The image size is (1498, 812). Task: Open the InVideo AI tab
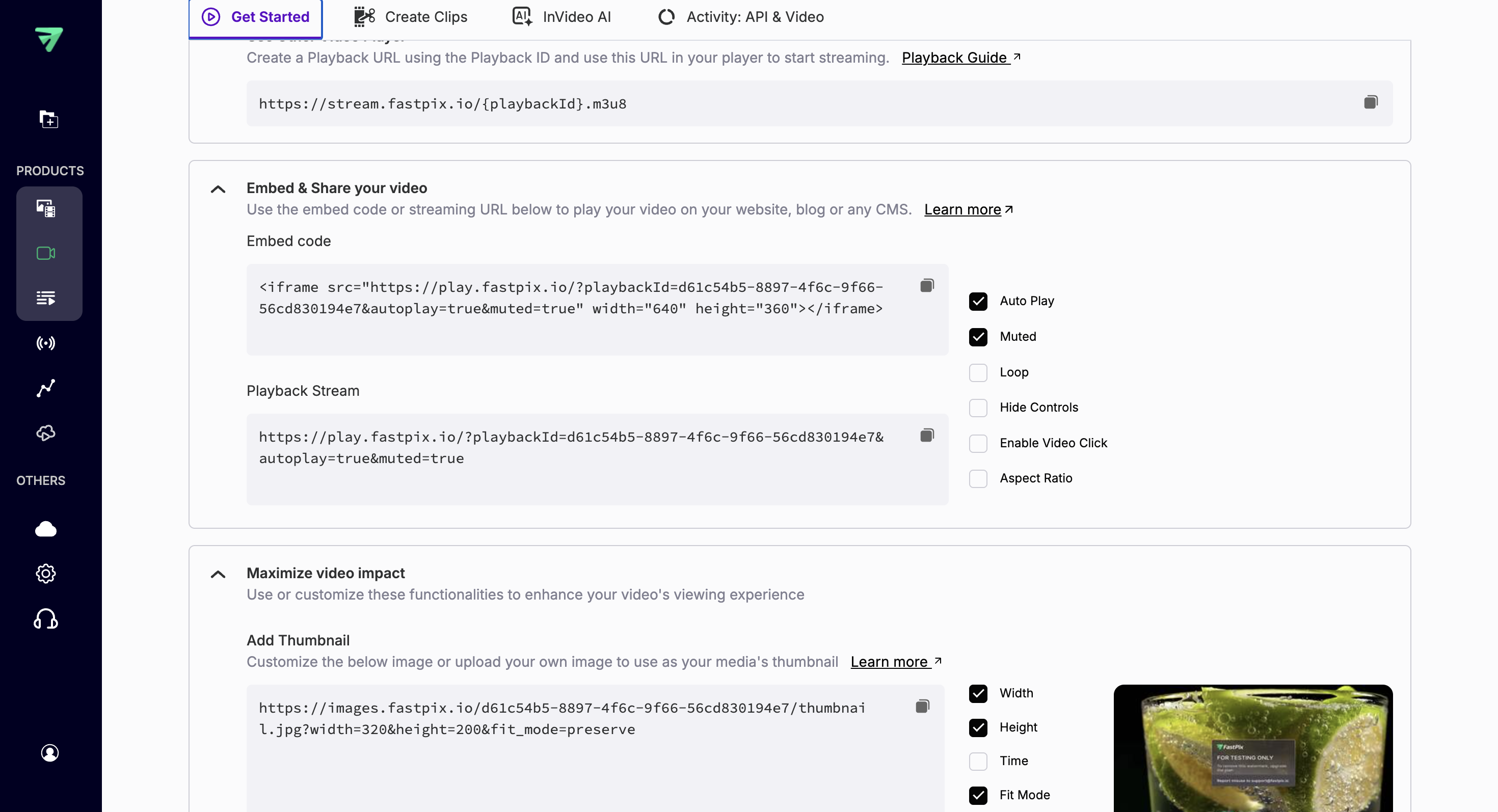(561, 17)
